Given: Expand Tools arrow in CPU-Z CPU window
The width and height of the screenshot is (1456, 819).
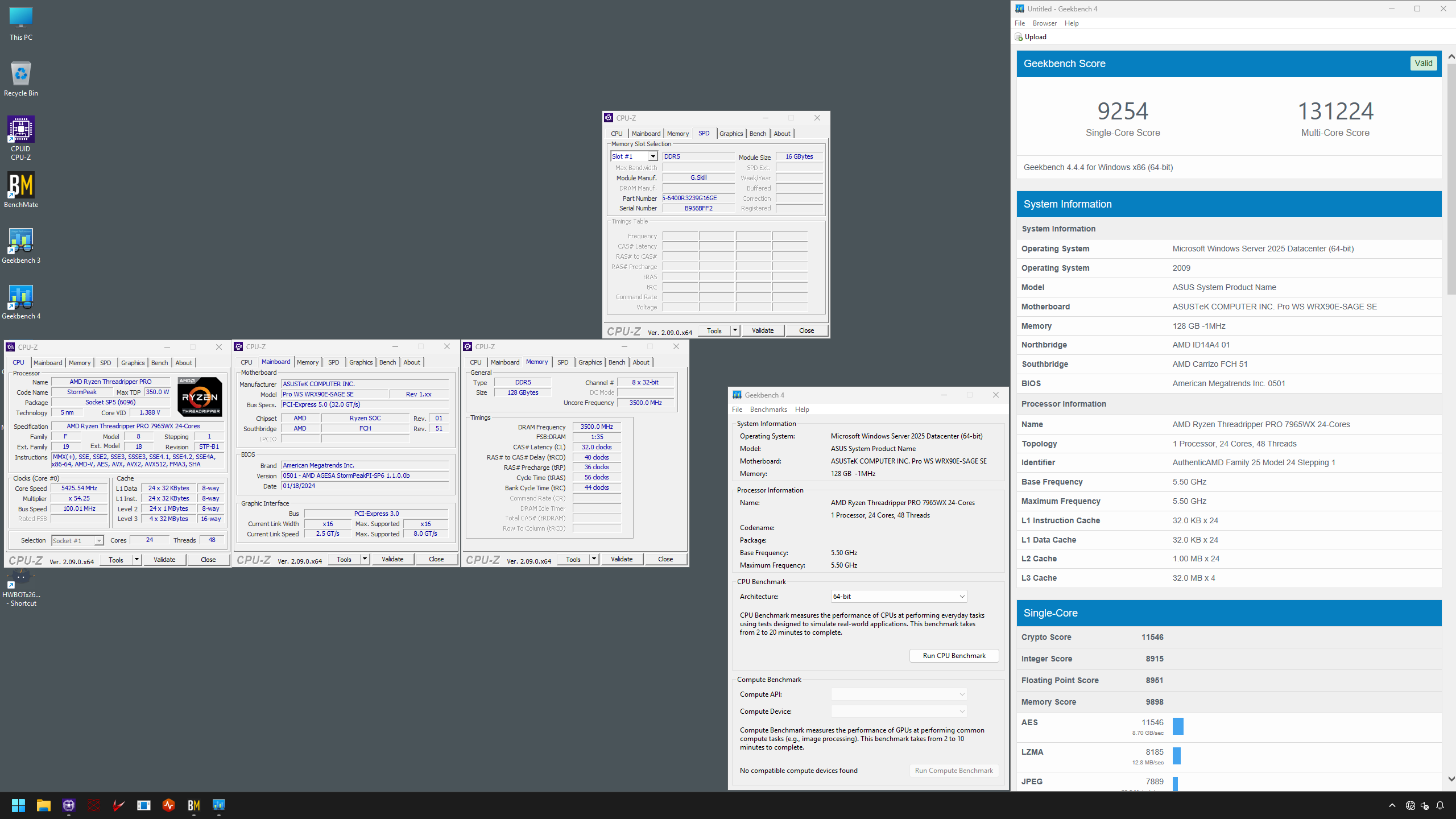Looking at the screenshot, I should point(136,560).
